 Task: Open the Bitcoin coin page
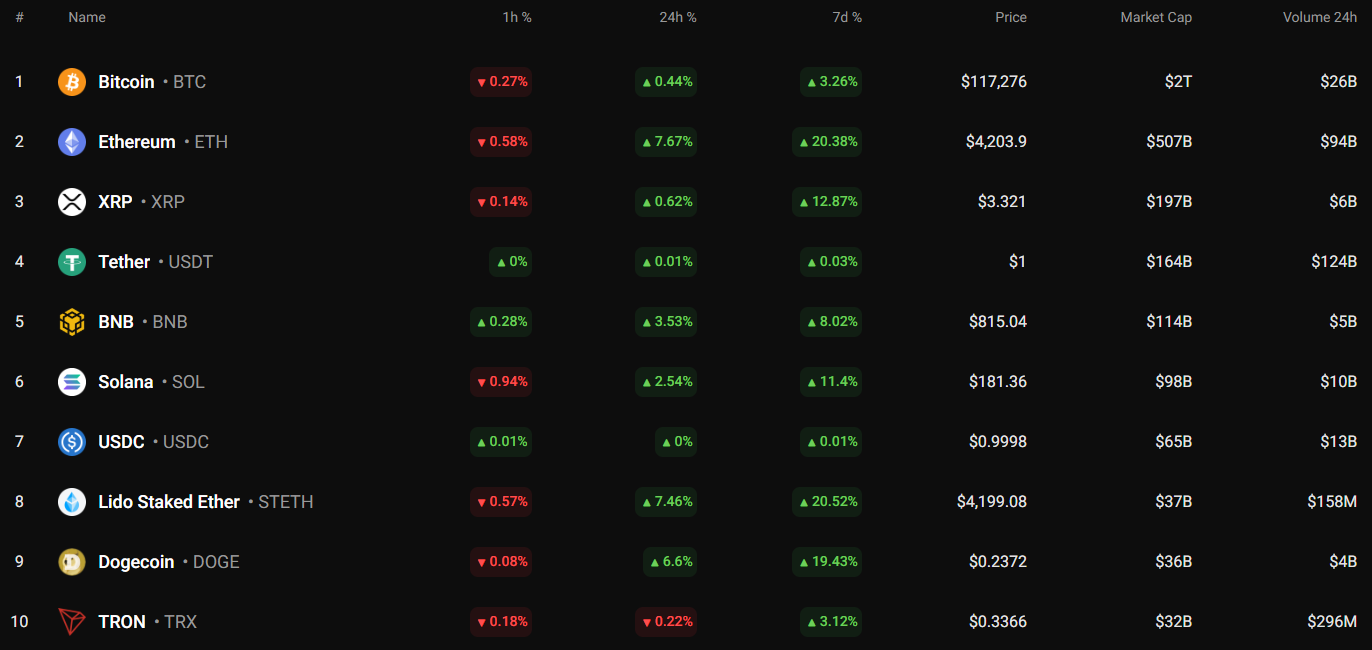click(125, 81)
